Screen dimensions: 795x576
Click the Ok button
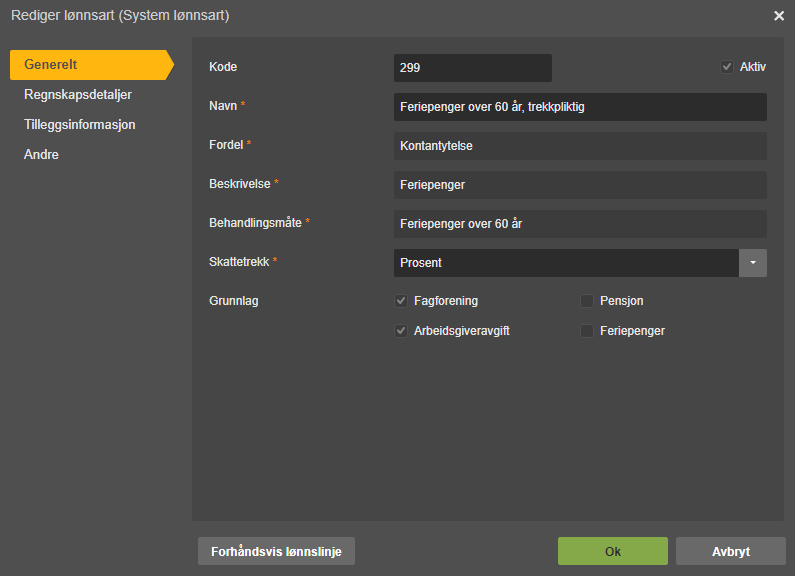[x=612, y=551]
